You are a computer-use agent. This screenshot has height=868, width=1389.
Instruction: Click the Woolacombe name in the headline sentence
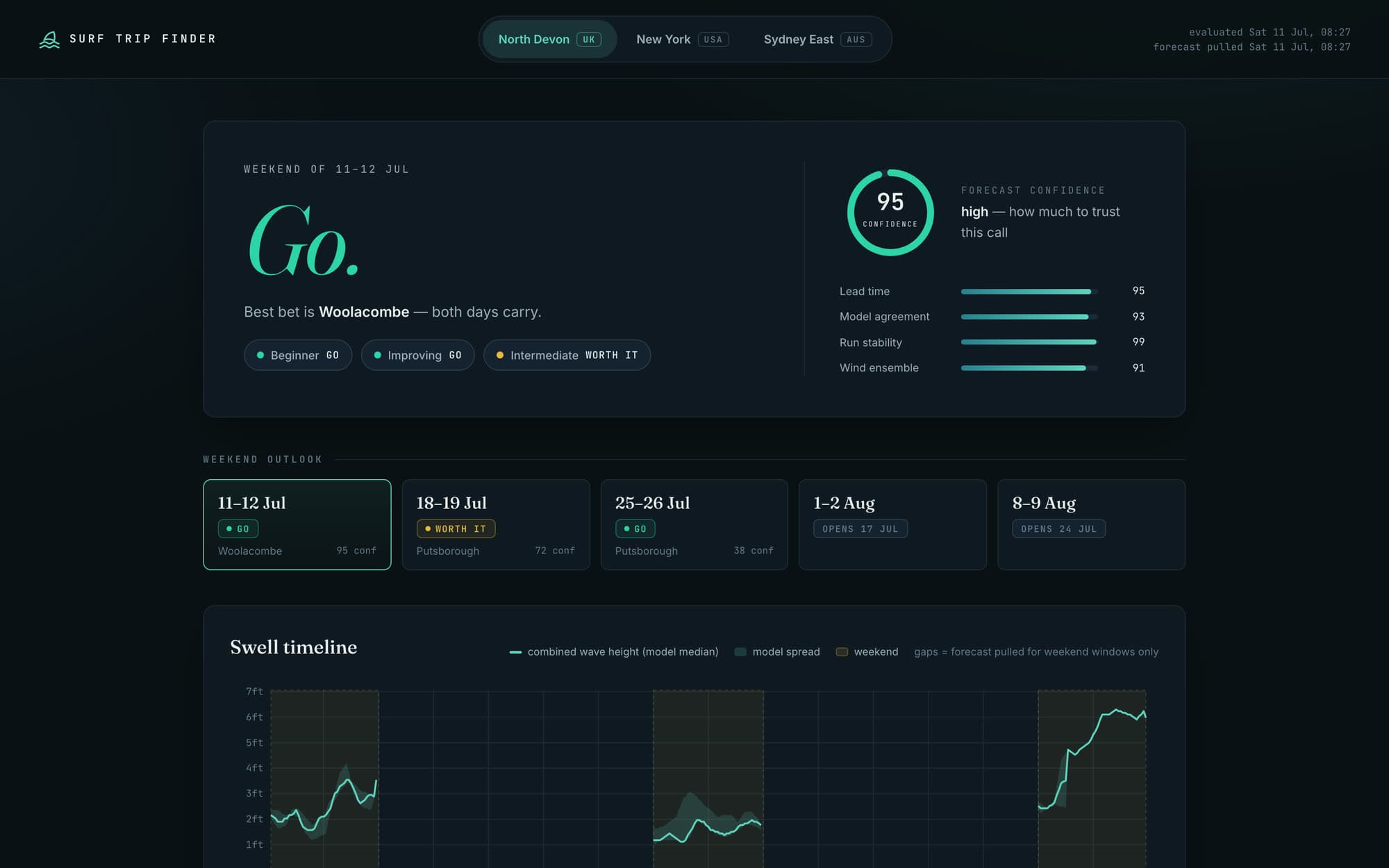click(364, 312)
